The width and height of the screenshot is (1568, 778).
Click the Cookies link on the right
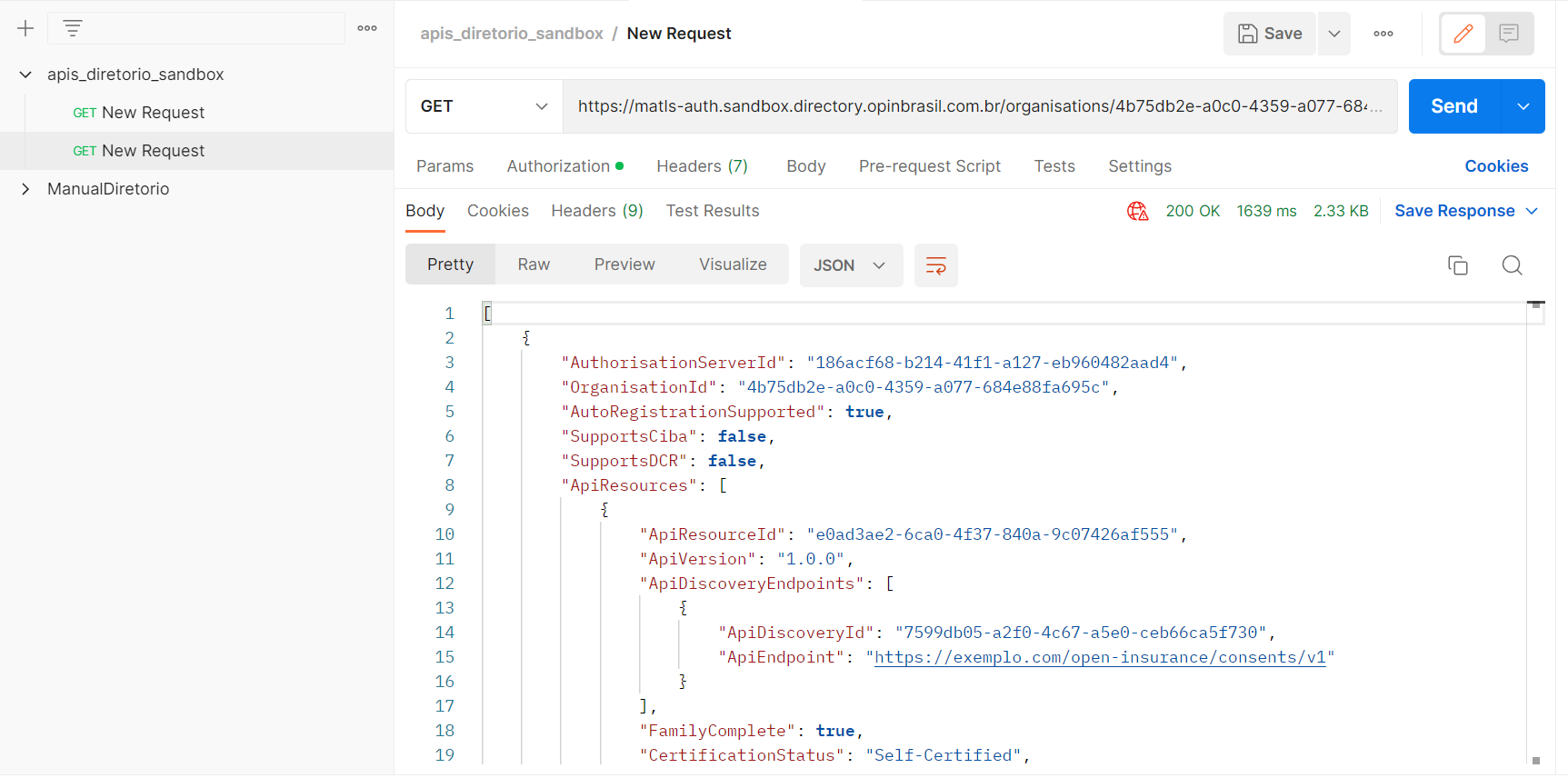click(1496, 166)
